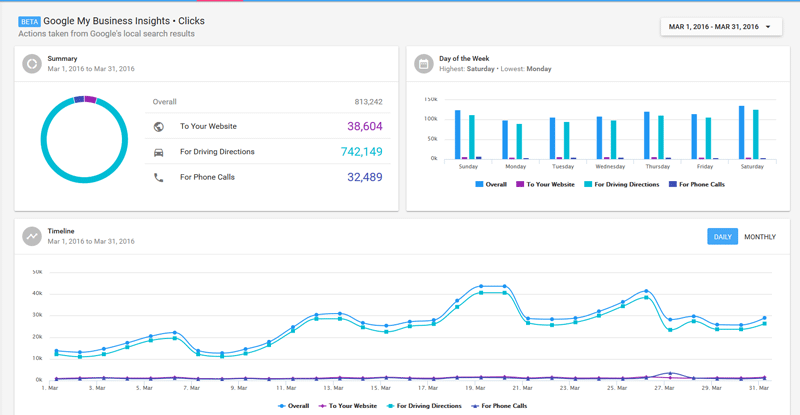Click the Monday Driving Directions bar

pyautogui.click(x=519, y=141)
